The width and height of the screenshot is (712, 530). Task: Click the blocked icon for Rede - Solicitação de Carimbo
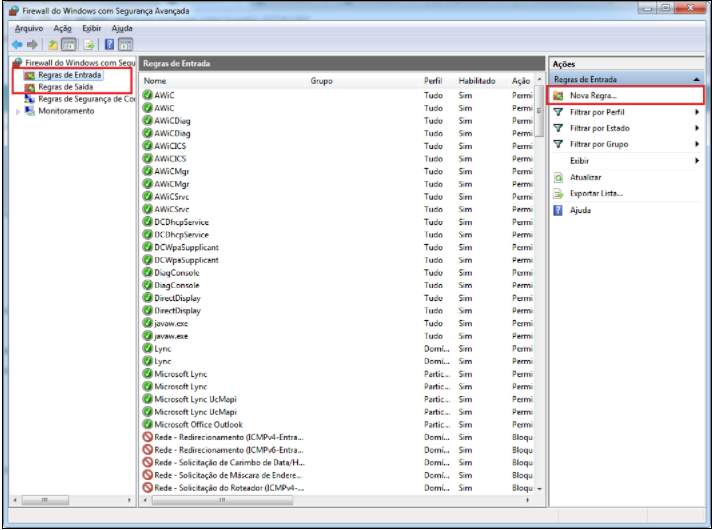tap(148, 462)
